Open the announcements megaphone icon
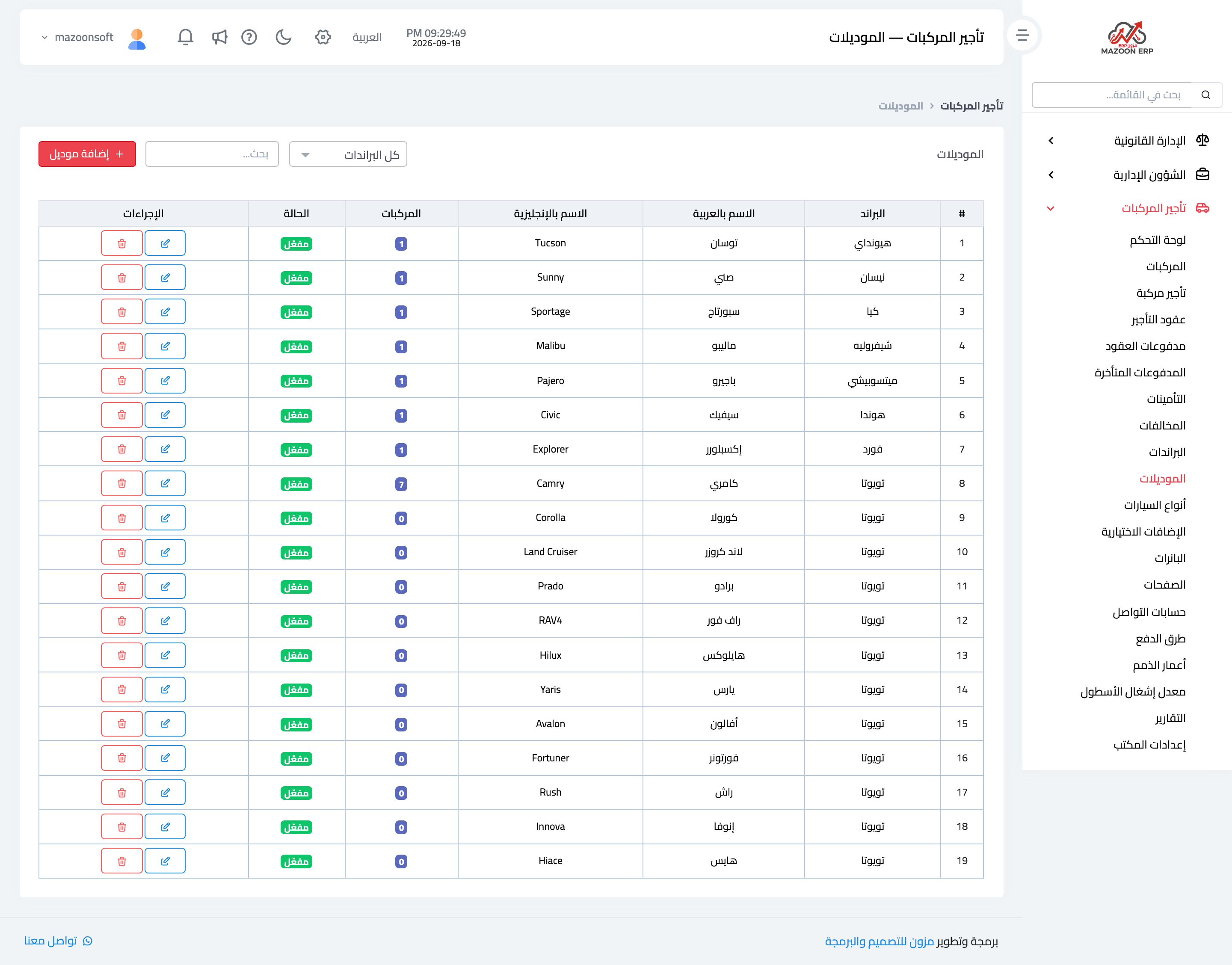 point(219,37)
